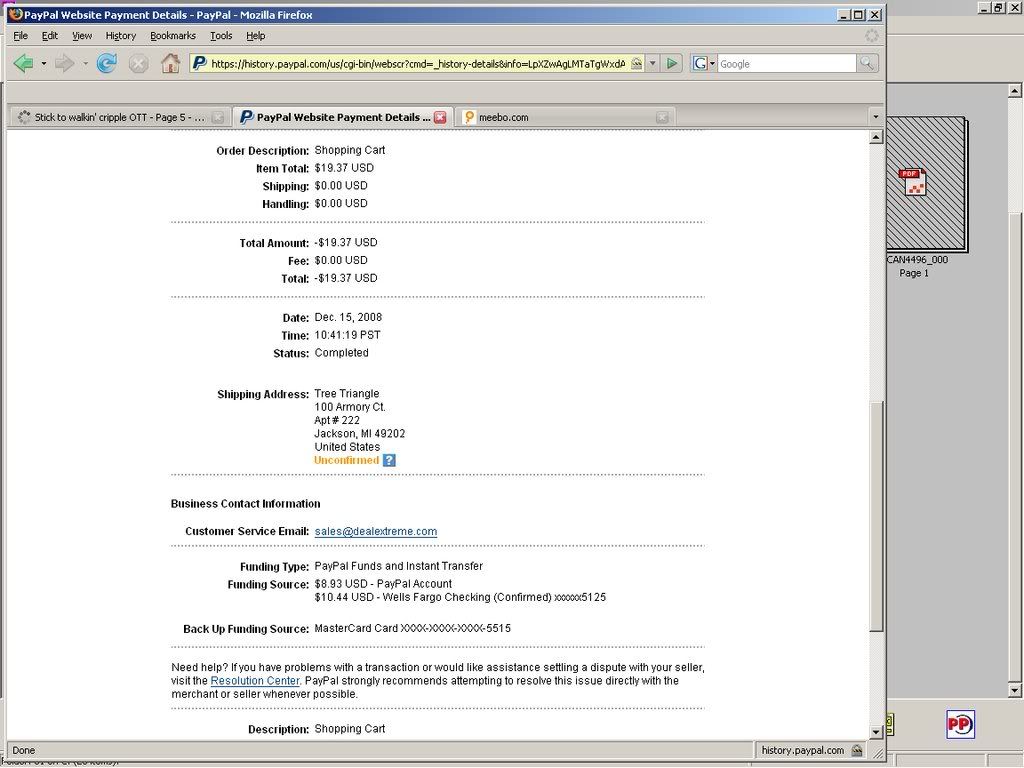Click the green Go arrow button
Screen dimensions: 1024x768
(x=671, y=63)
